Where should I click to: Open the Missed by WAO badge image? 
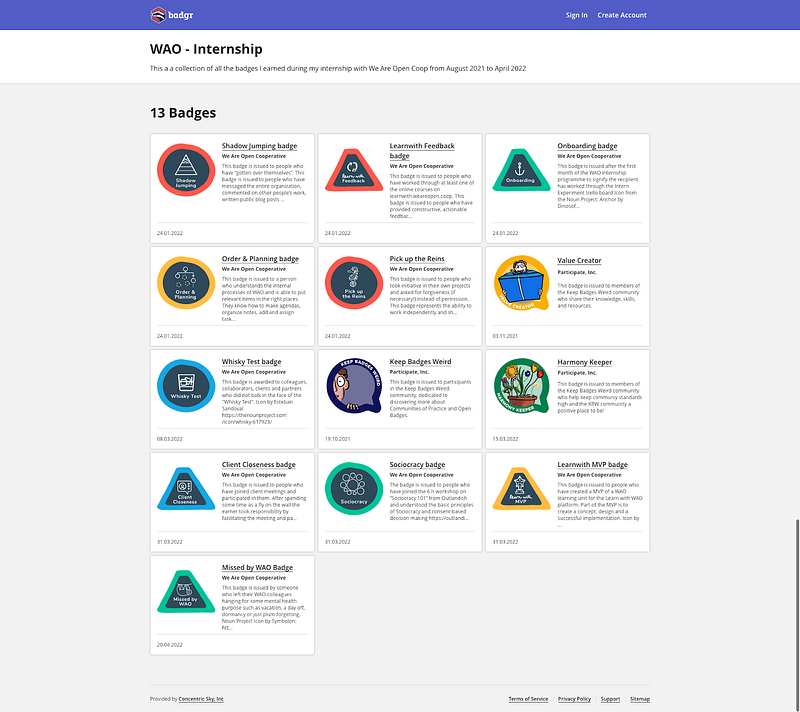[186, 592]
